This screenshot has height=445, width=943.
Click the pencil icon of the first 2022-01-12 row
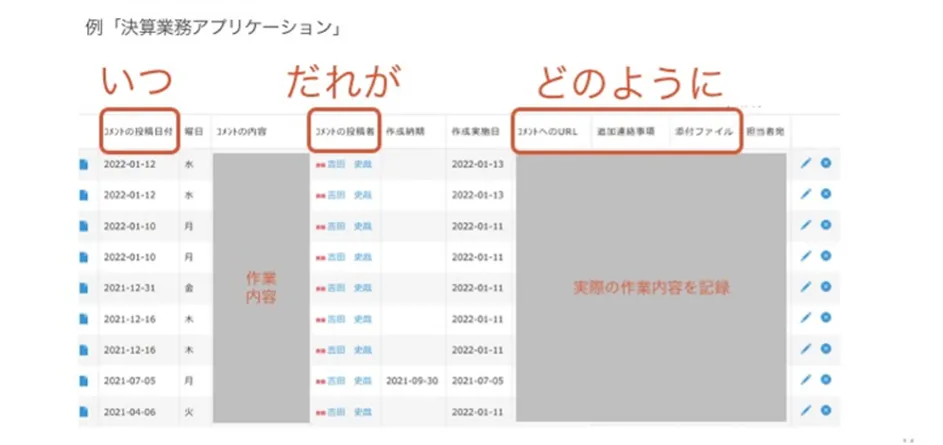[x=806, y=164]
